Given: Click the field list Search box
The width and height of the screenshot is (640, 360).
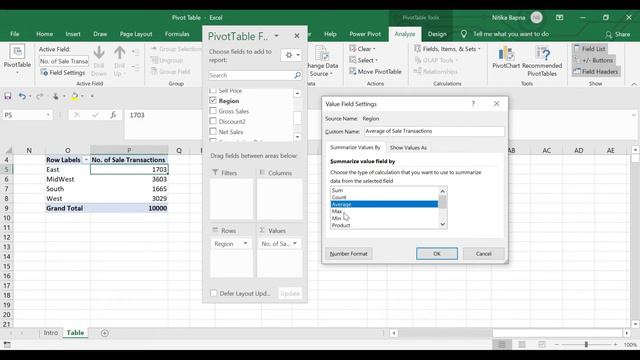Looking at the screenshot, I should point(251,75).
